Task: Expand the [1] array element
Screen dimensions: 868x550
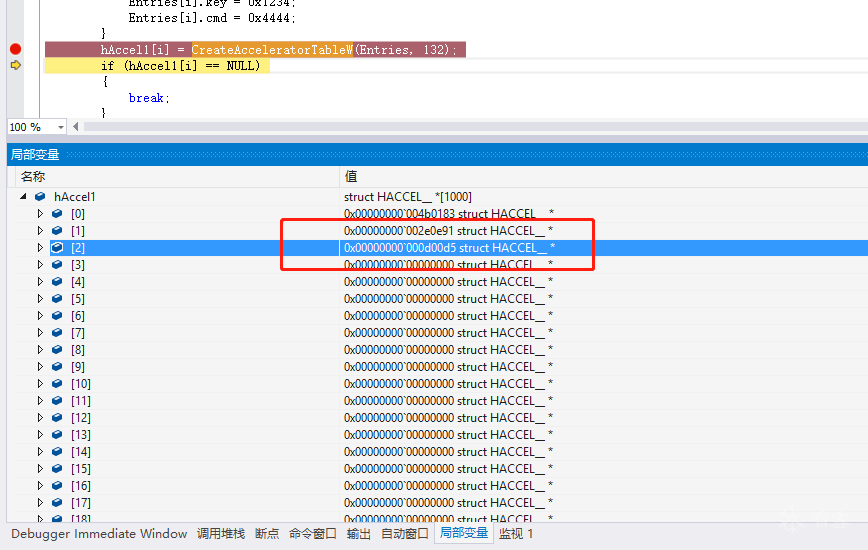Action: [40, 231]
